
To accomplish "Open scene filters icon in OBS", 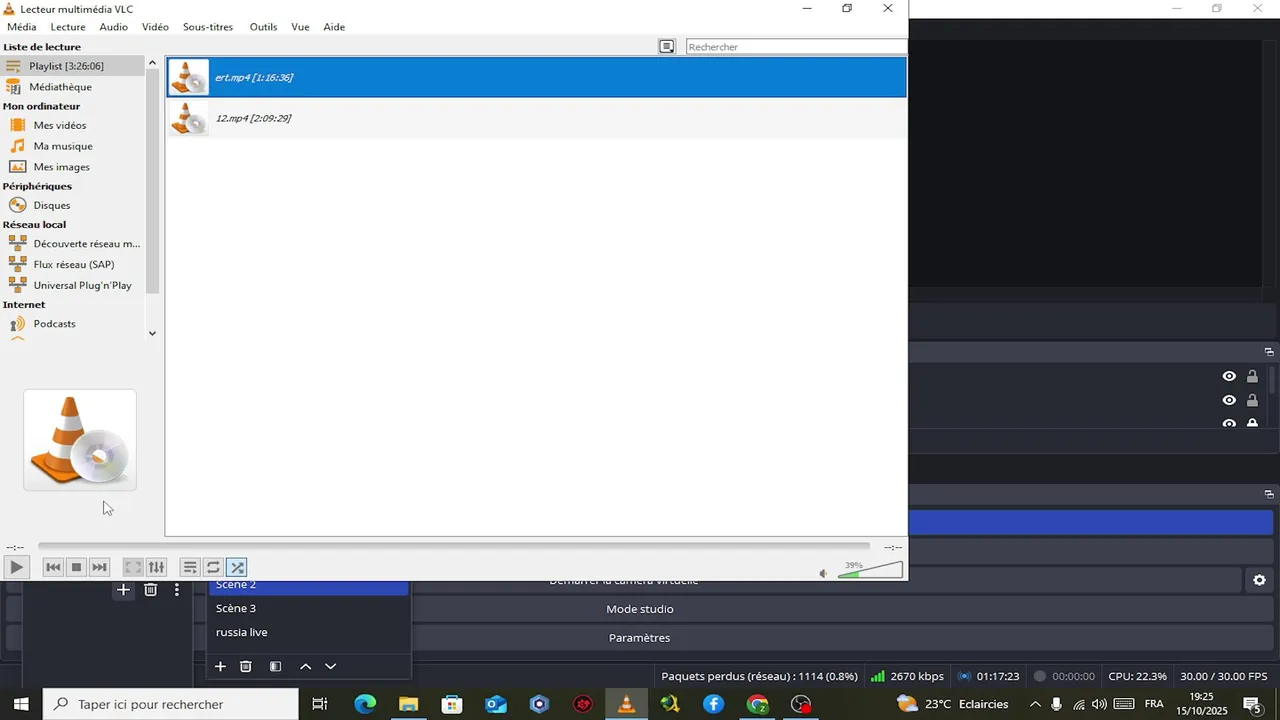I will click(275, 666).
